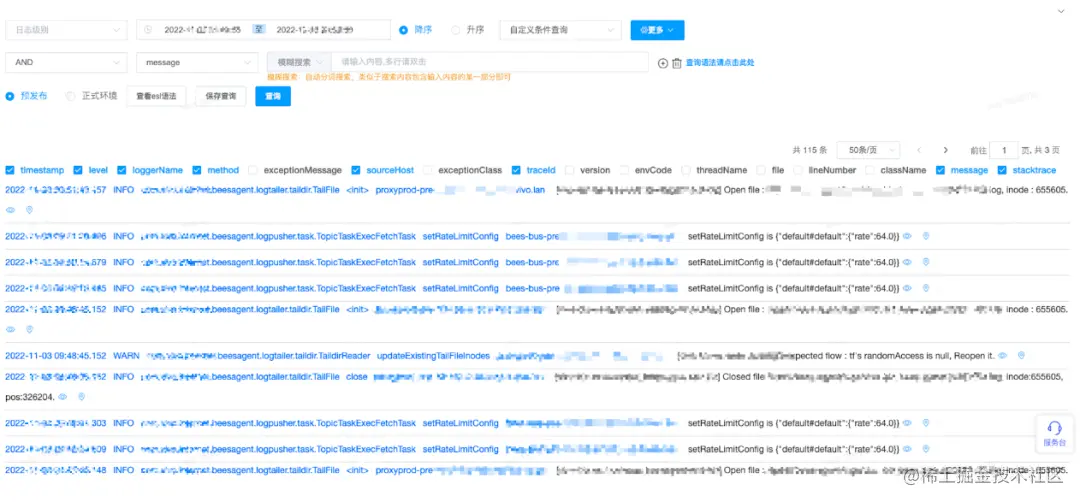
Task: Toggle the method column checkbox
Action: coord(197,170)
